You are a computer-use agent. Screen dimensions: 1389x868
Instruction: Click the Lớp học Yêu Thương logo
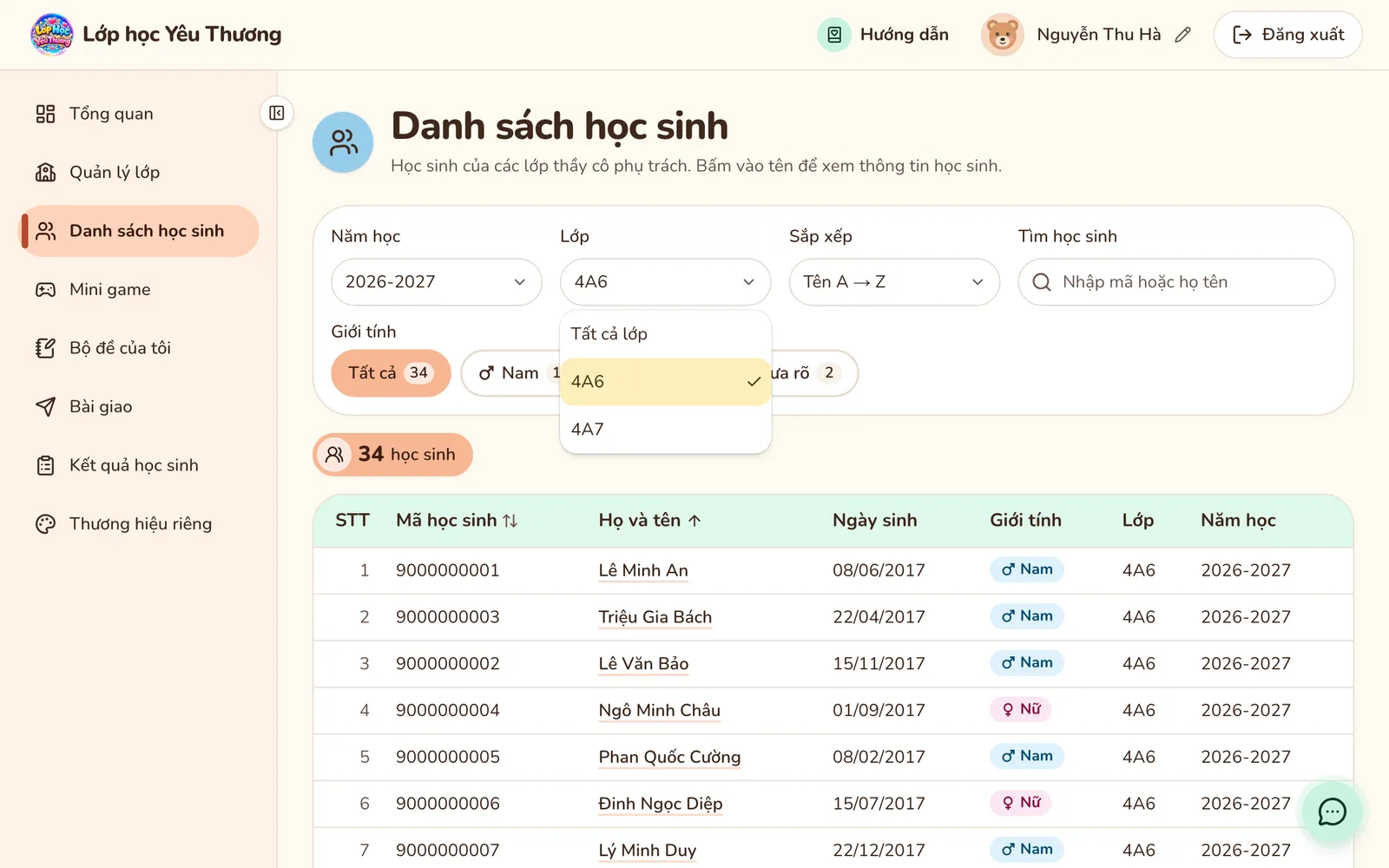[x=52, y=35]
